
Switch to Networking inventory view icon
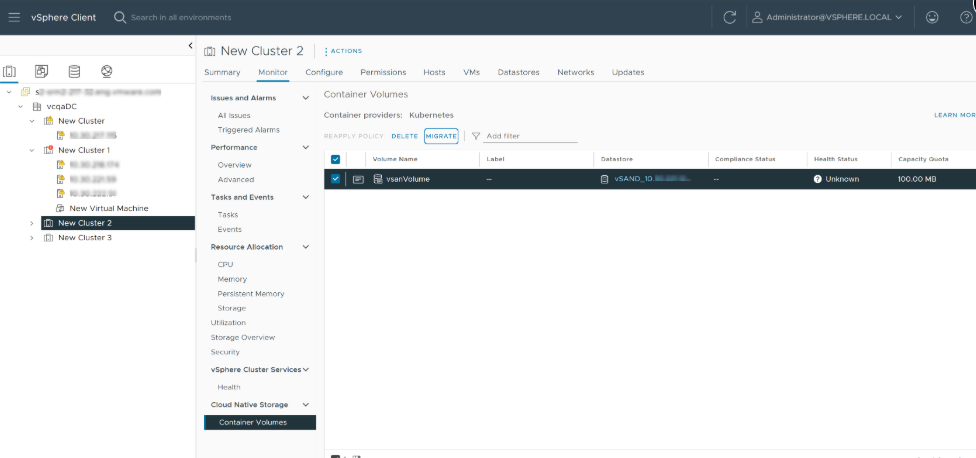point(106,71)
